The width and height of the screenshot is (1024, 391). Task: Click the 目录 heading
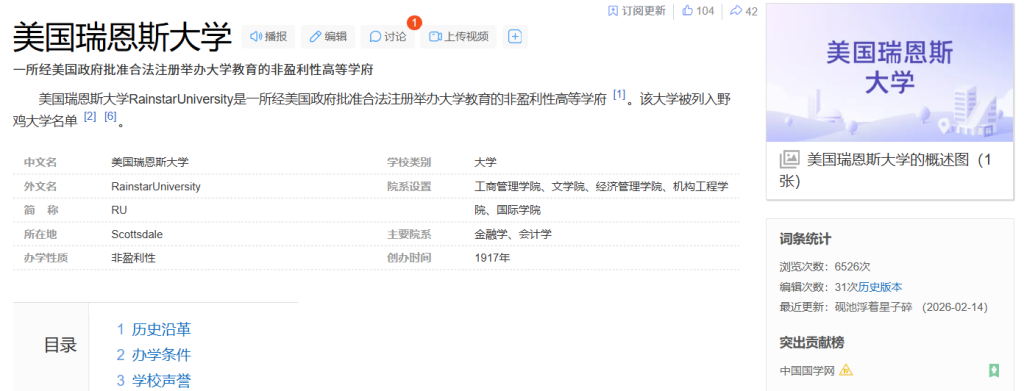tap(61, 345)
